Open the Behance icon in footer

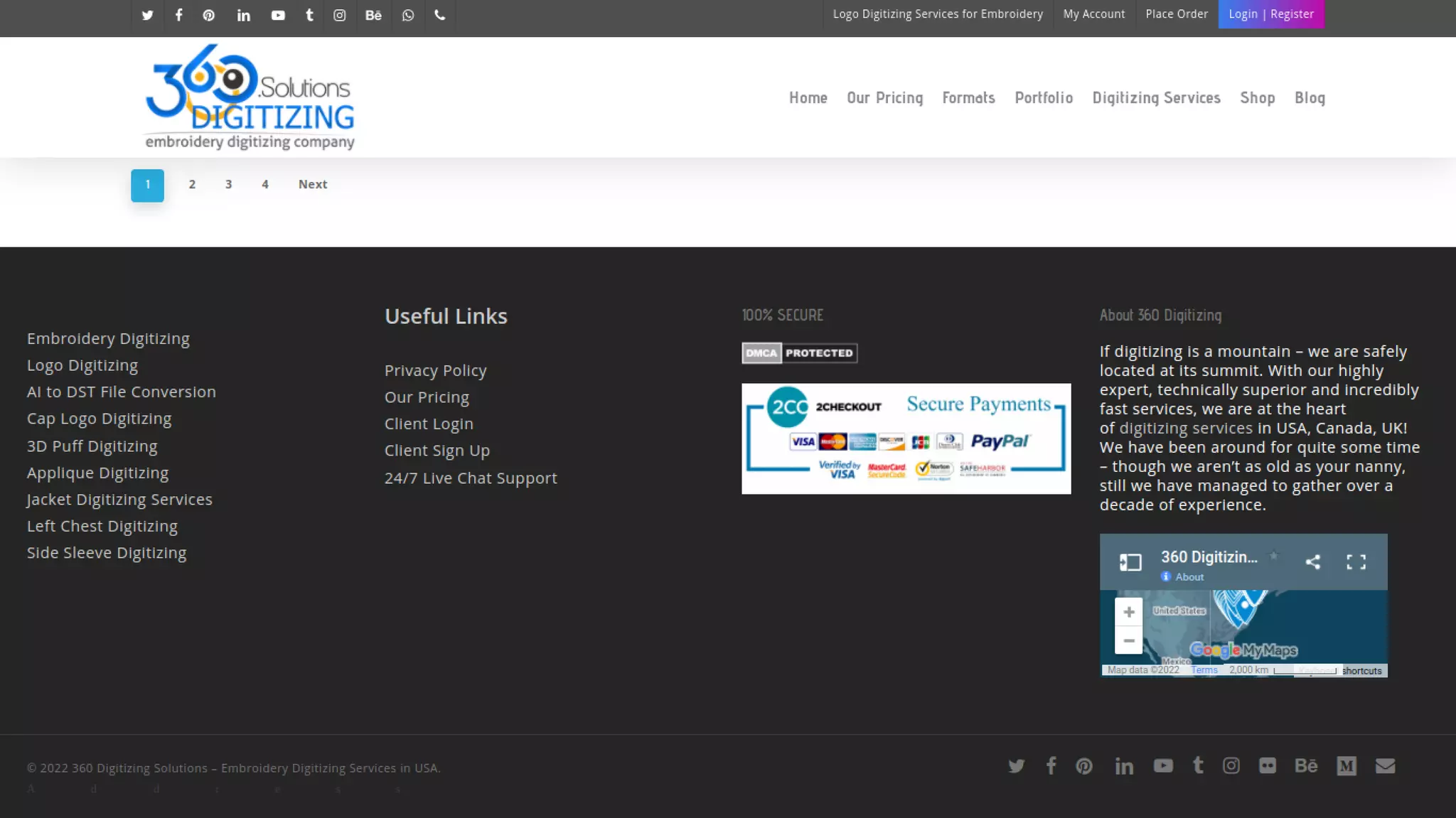pos(1305,765)
